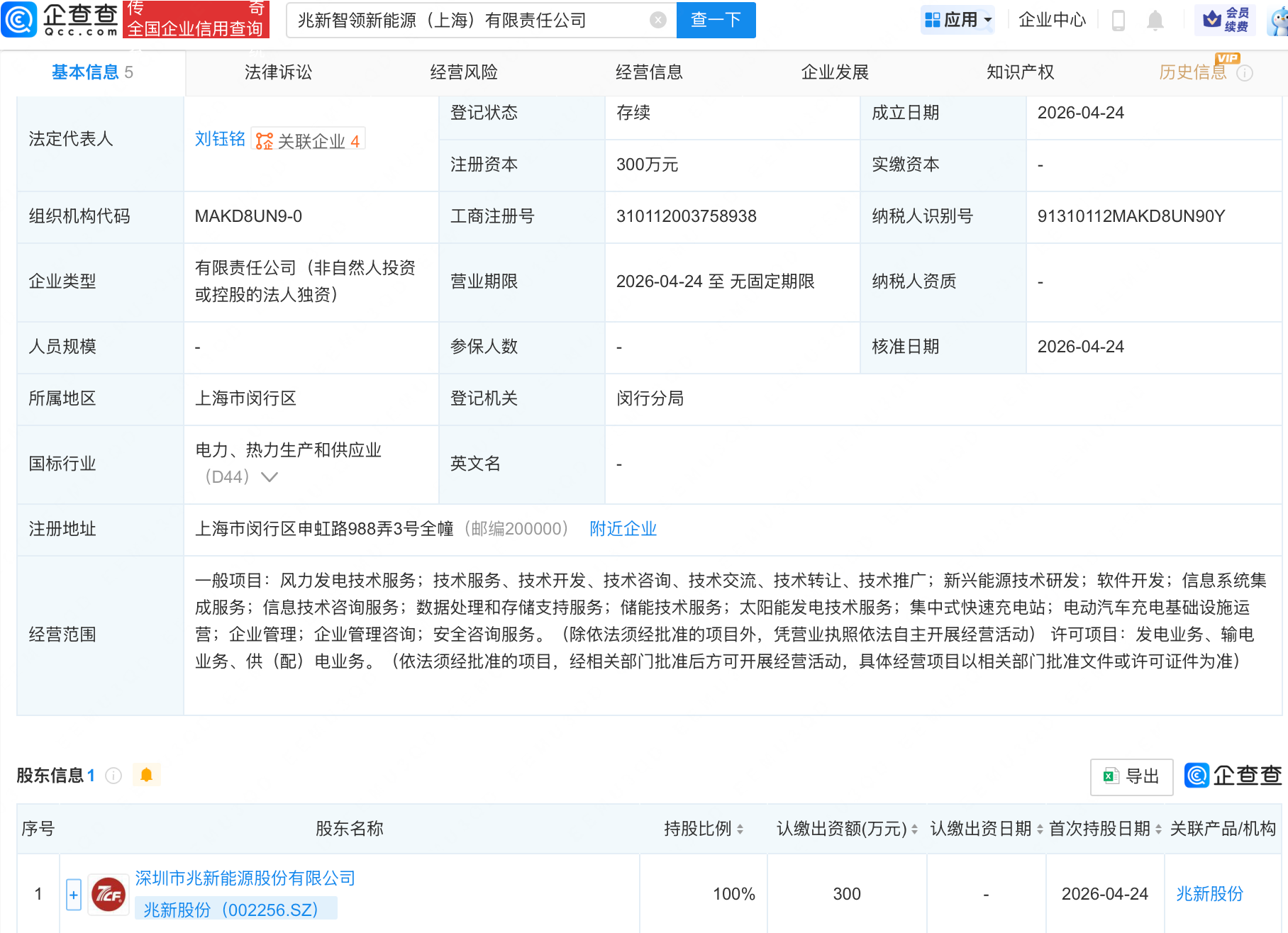Image resolution: width=1288 pixels, height=933 pixels.
Task: Expand shareholder row with plus button
Action: [x=74, y=894]
